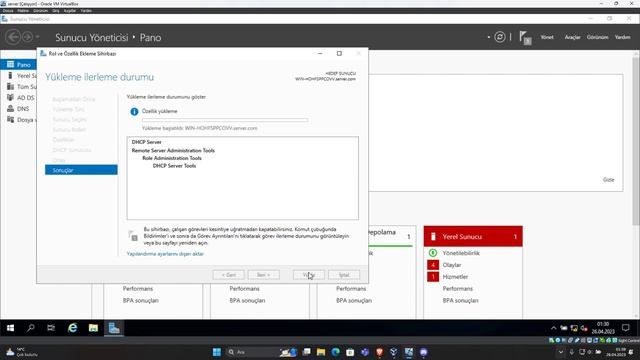Open the Görünüm menu in Server Manager

[597, 37]
